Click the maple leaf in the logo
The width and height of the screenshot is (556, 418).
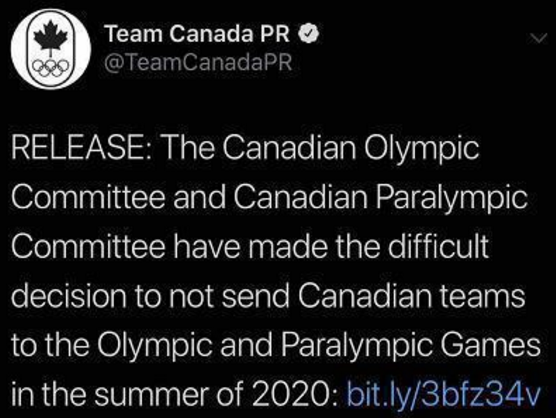[x=51, y=35]
